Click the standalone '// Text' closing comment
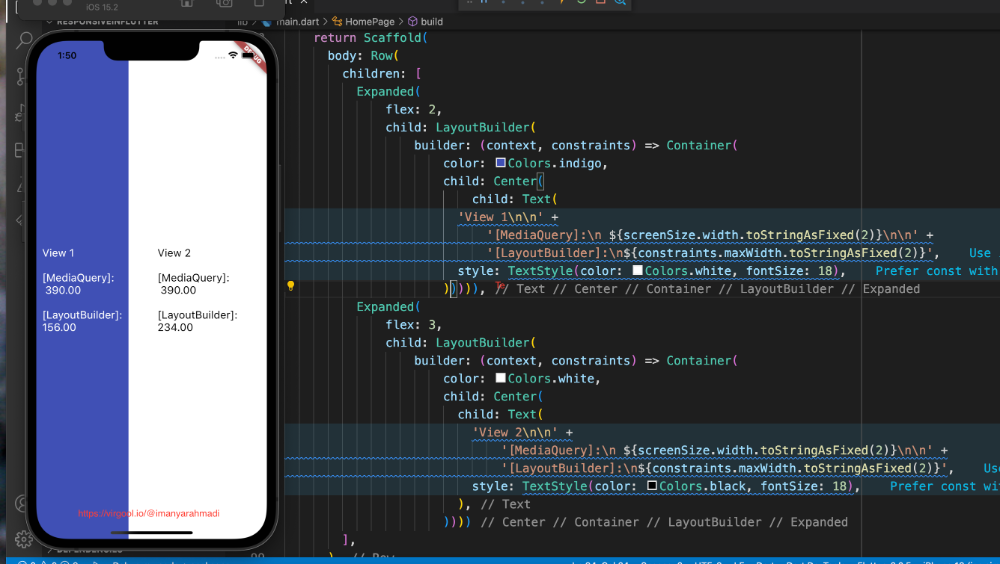The height and width of the screenshot is (564, 1000). tap(505, 504)
